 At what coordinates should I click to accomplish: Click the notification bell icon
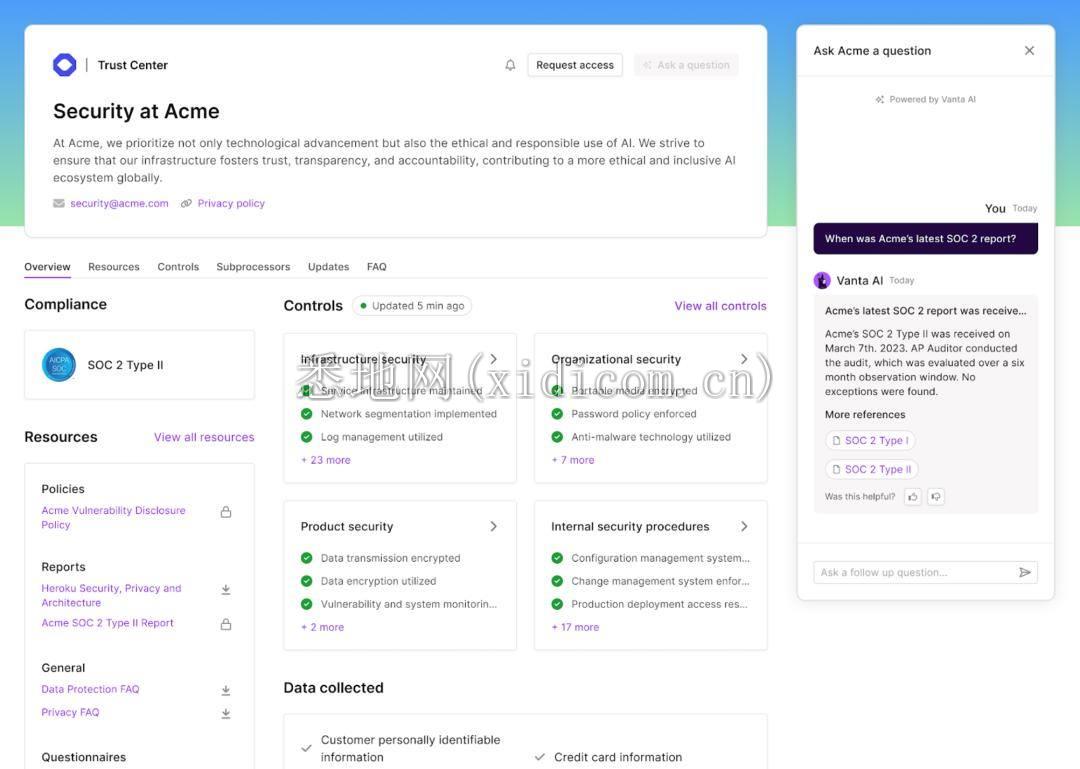[510, 65]
